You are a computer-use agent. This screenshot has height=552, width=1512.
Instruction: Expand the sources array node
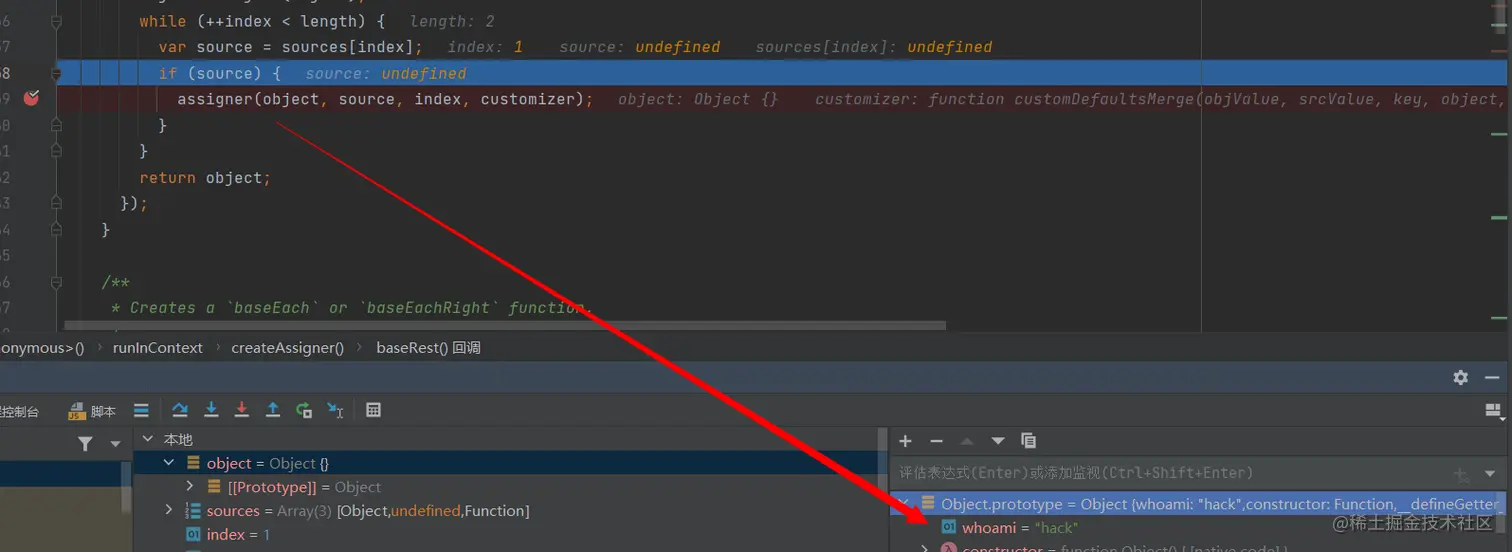[168, 511]
